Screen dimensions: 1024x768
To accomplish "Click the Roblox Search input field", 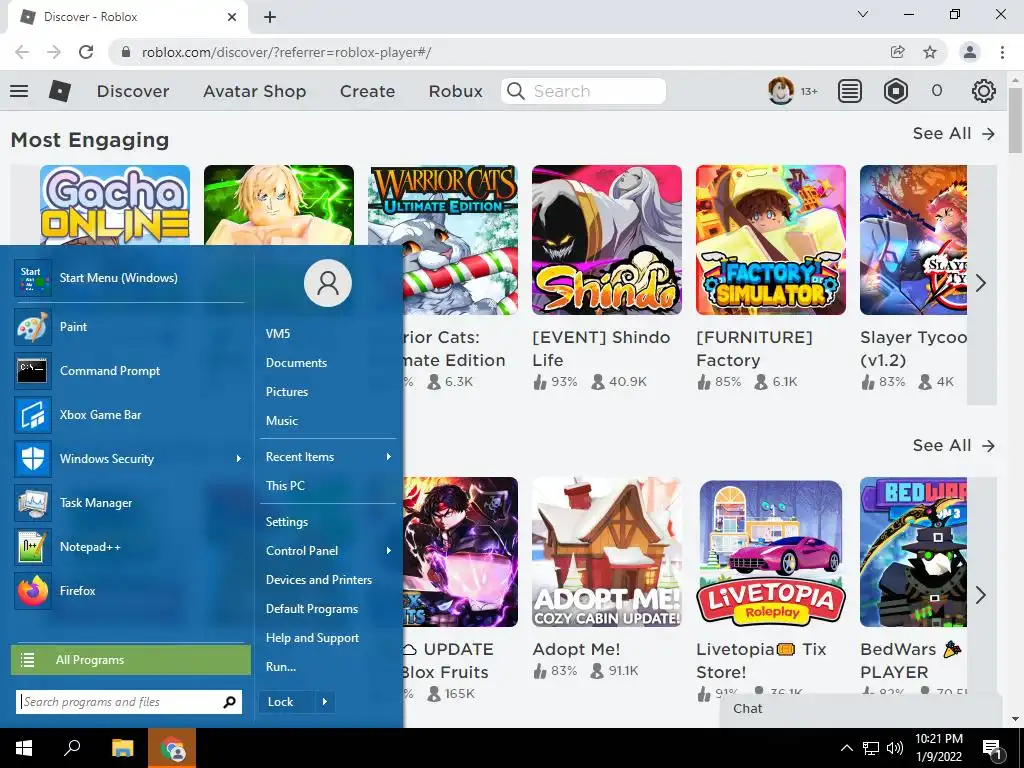I will coord(583,91).
